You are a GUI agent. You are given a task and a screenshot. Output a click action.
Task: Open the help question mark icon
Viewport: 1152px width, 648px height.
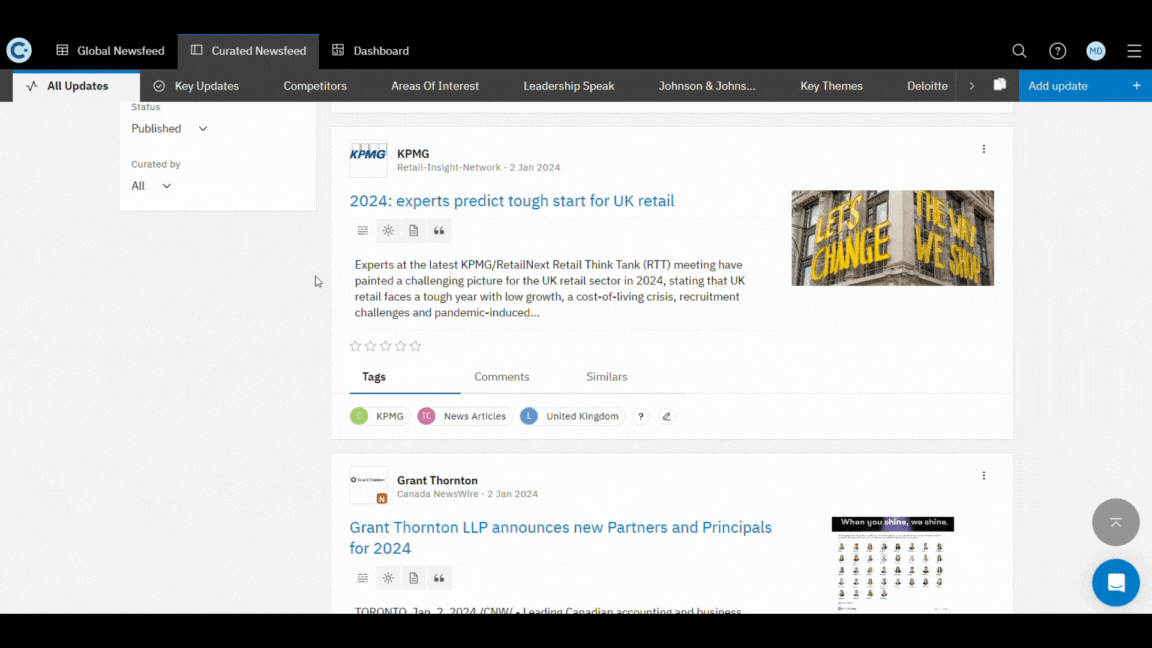point(1057,51)
